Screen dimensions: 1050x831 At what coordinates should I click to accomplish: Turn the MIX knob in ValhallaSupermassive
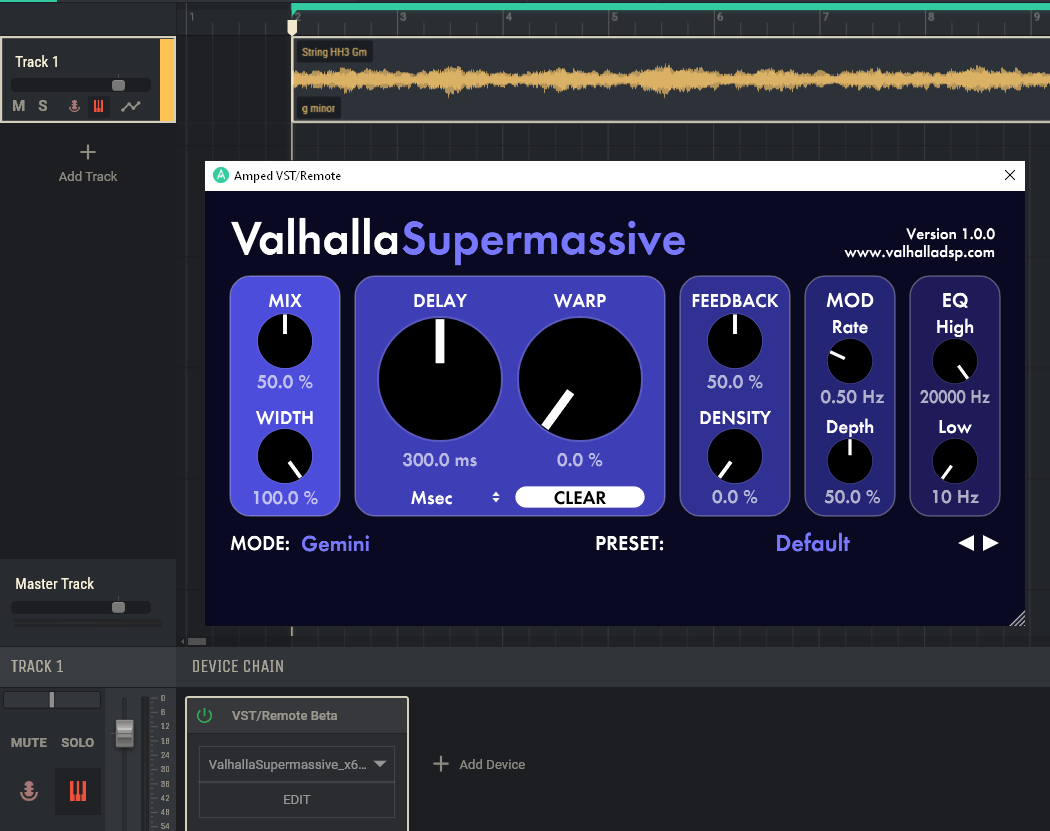pyautogui.click(x=284, y=340)
